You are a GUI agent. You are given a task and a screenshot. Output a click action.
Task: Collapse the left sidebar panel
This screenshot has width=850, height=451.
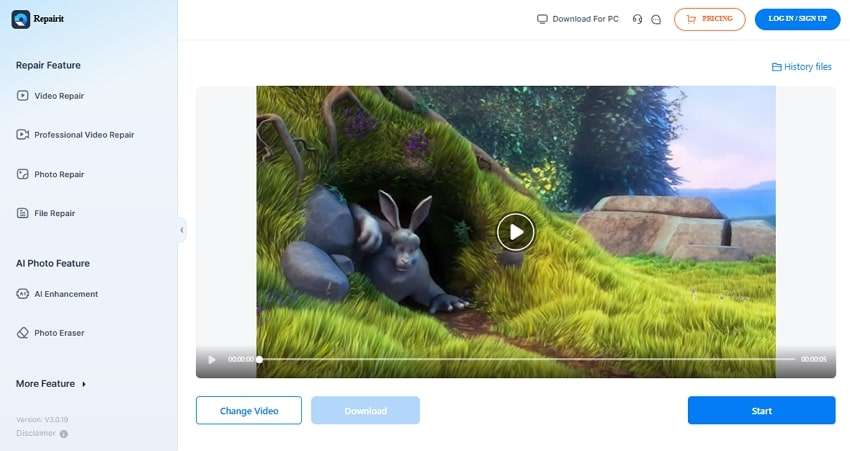(182, 230)
